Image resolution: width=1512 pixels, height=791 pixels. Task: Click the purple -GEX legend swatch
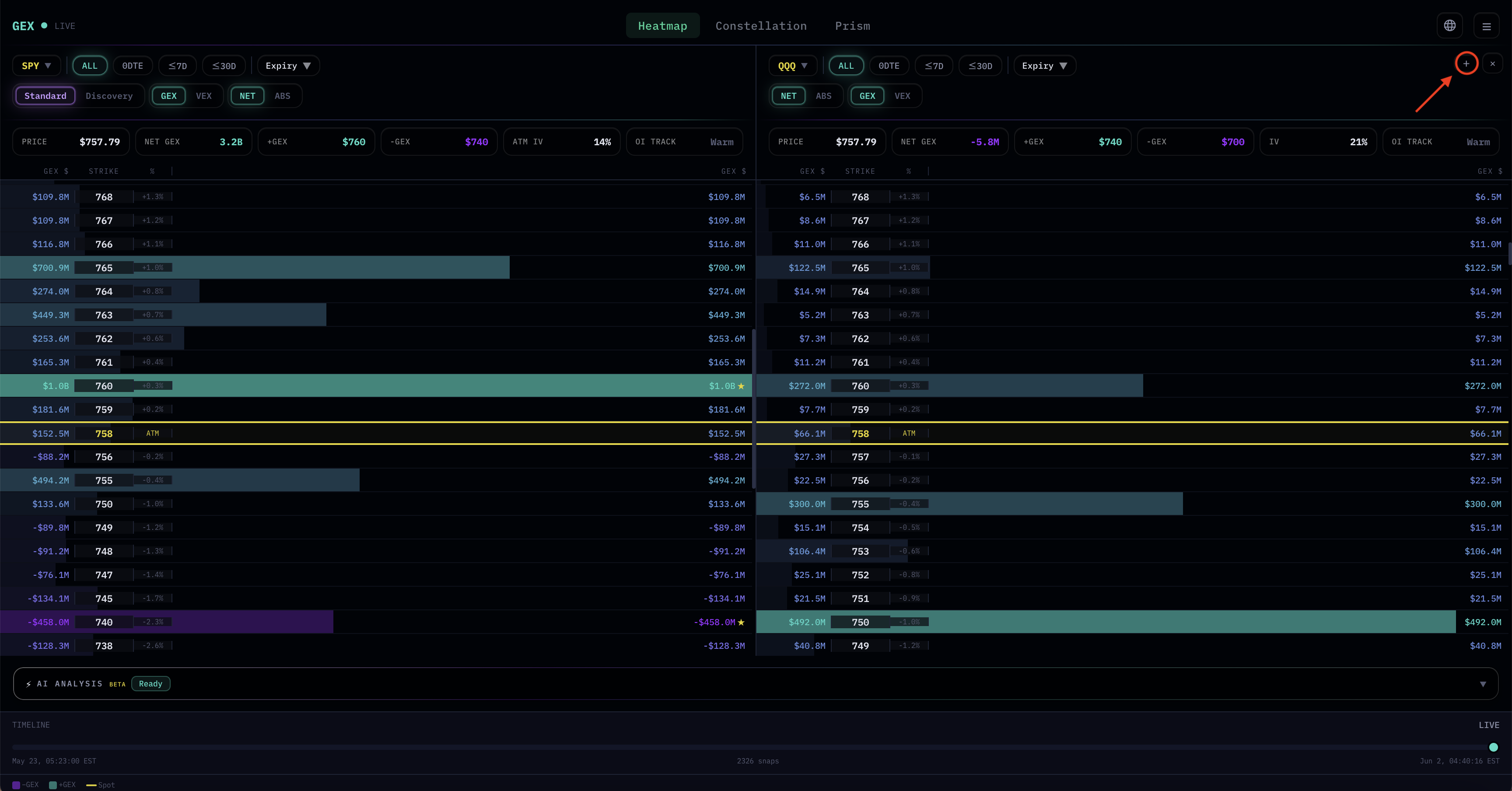pos(16,785)
